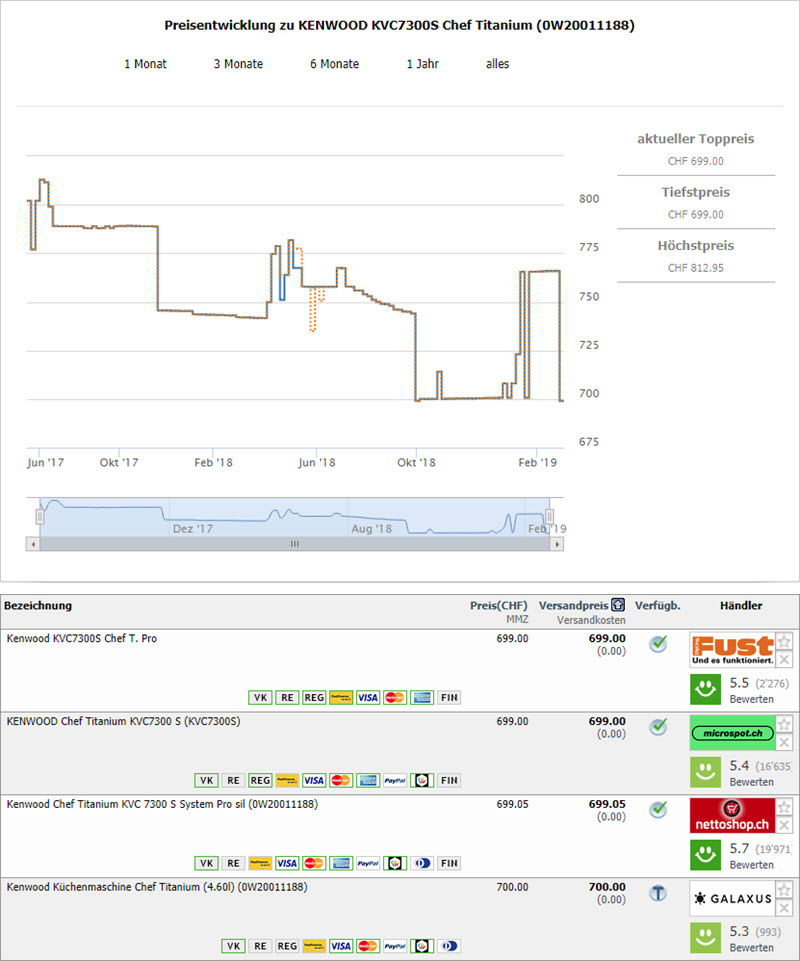The image size is (800, 961).
Task: Click the Galaxus availability status icon
Action: [657, 893]
